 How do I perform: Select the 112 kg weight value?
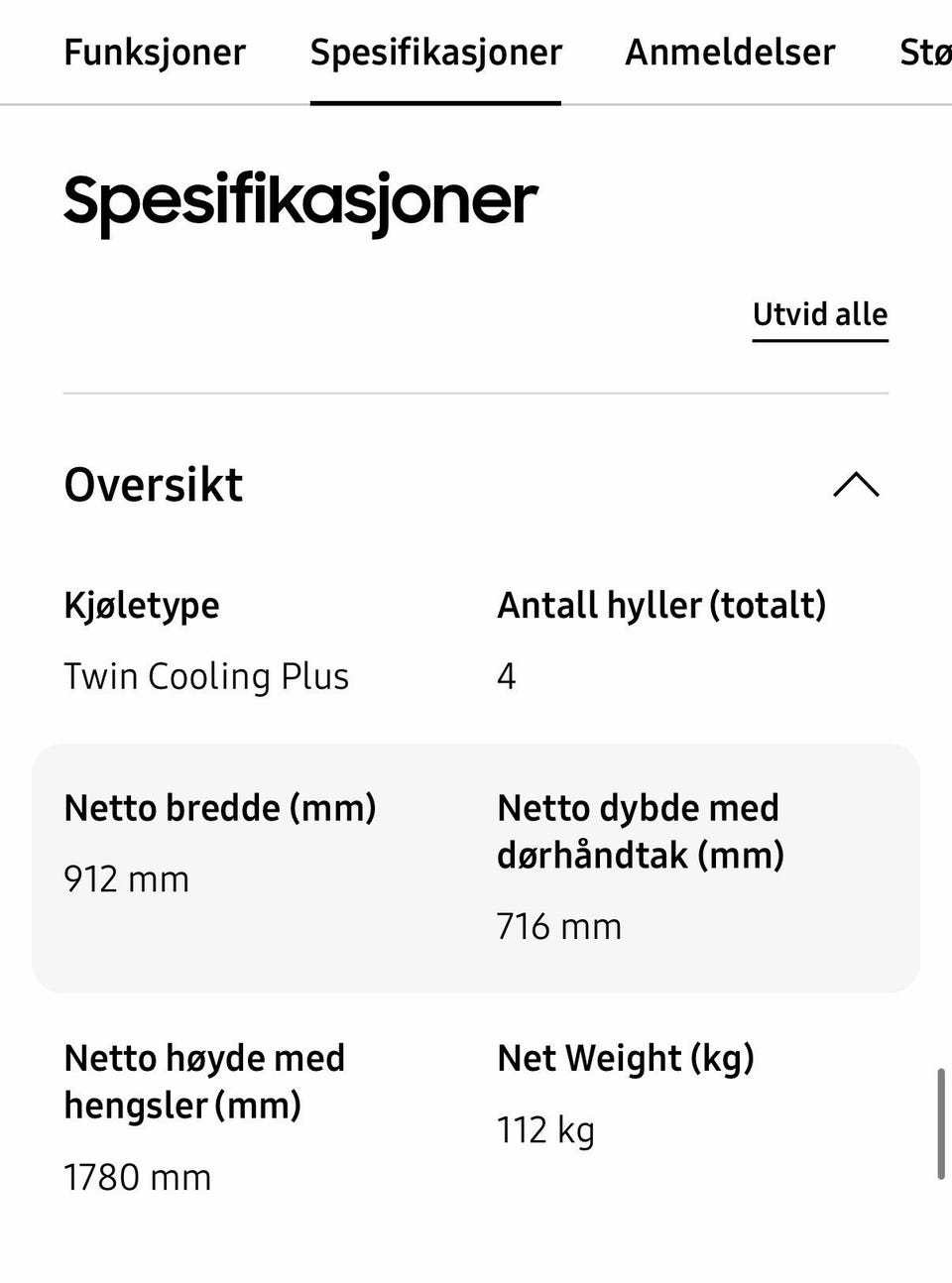coord(546,1130)
